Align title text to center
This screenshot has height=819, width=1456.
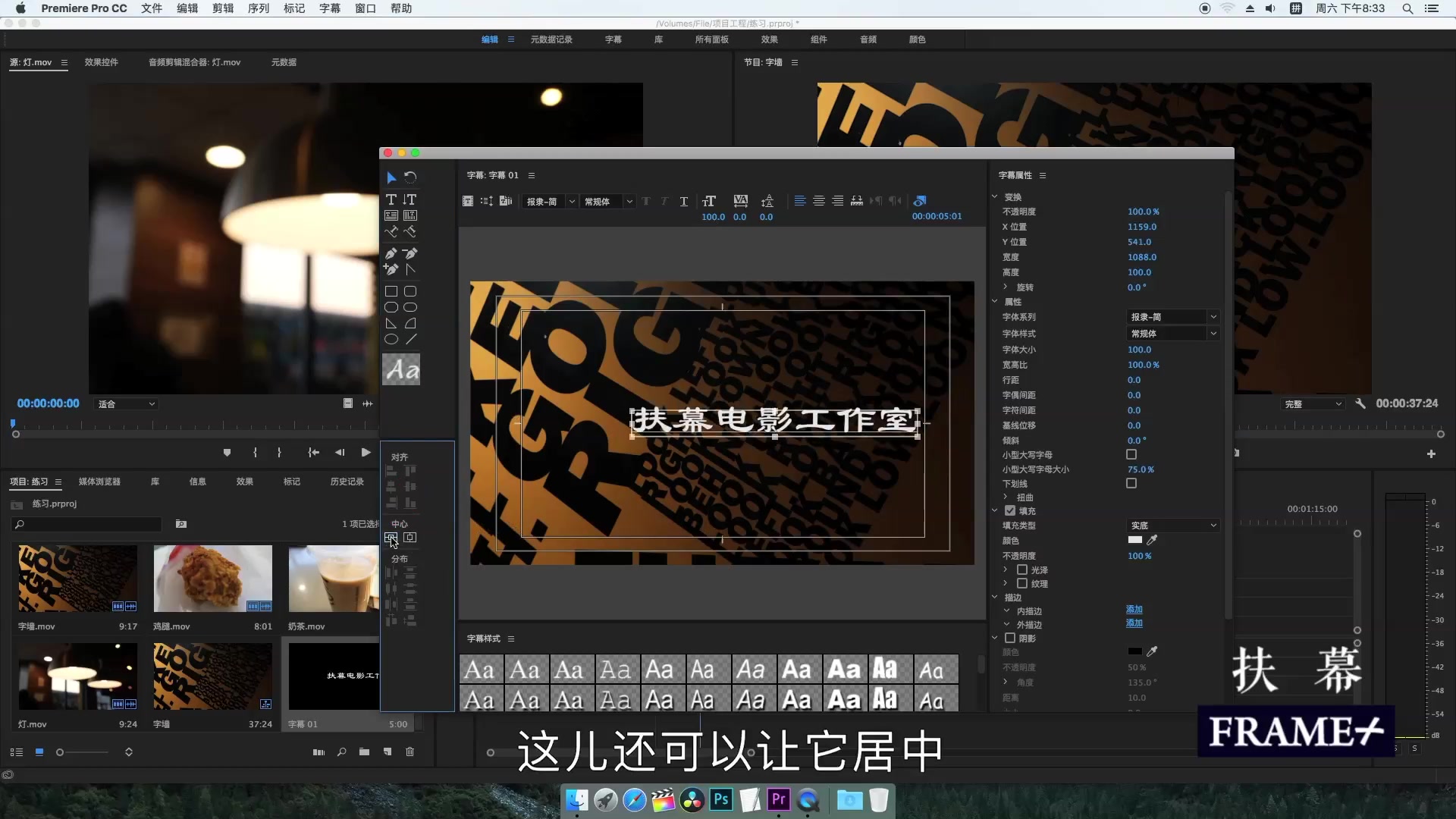coord(819,201)
